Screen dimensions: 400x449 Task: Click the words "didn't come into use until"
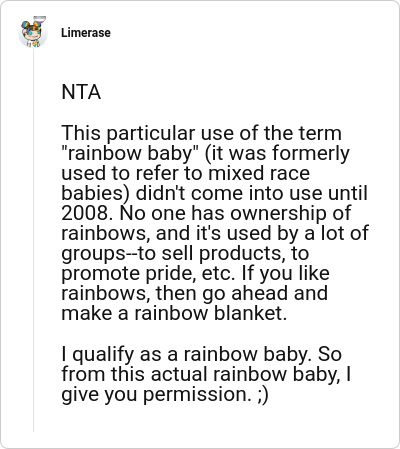(x=252, y=193)
